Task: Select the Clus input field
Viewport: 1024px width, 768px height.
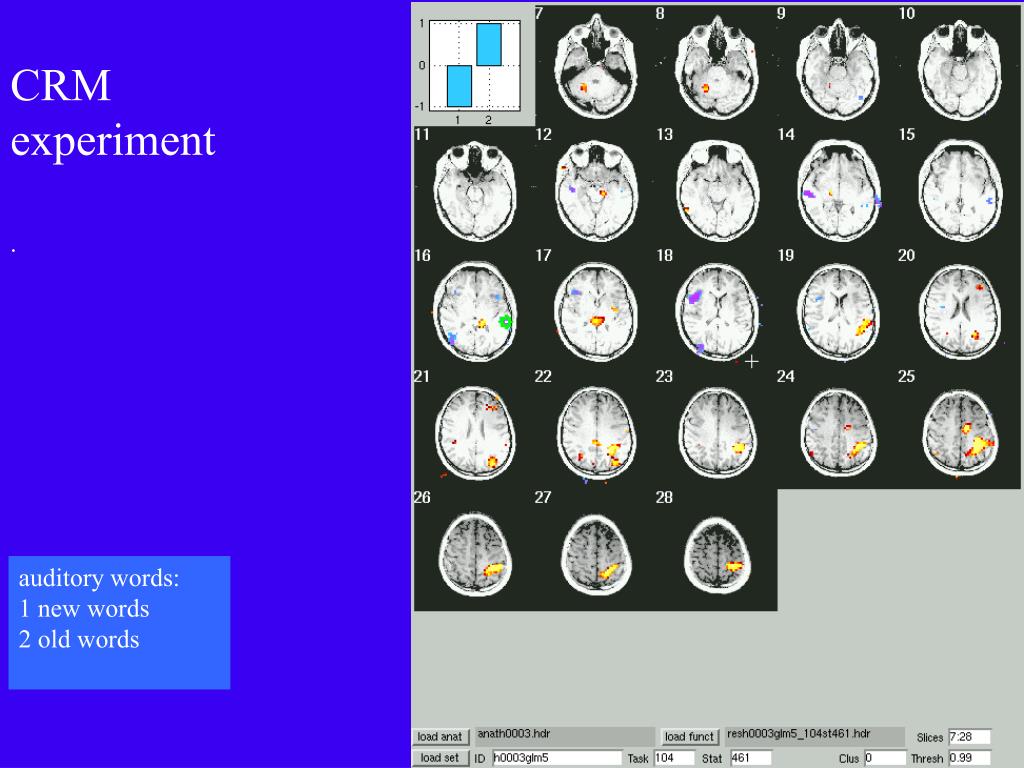Action: click(x=885, y=758)
